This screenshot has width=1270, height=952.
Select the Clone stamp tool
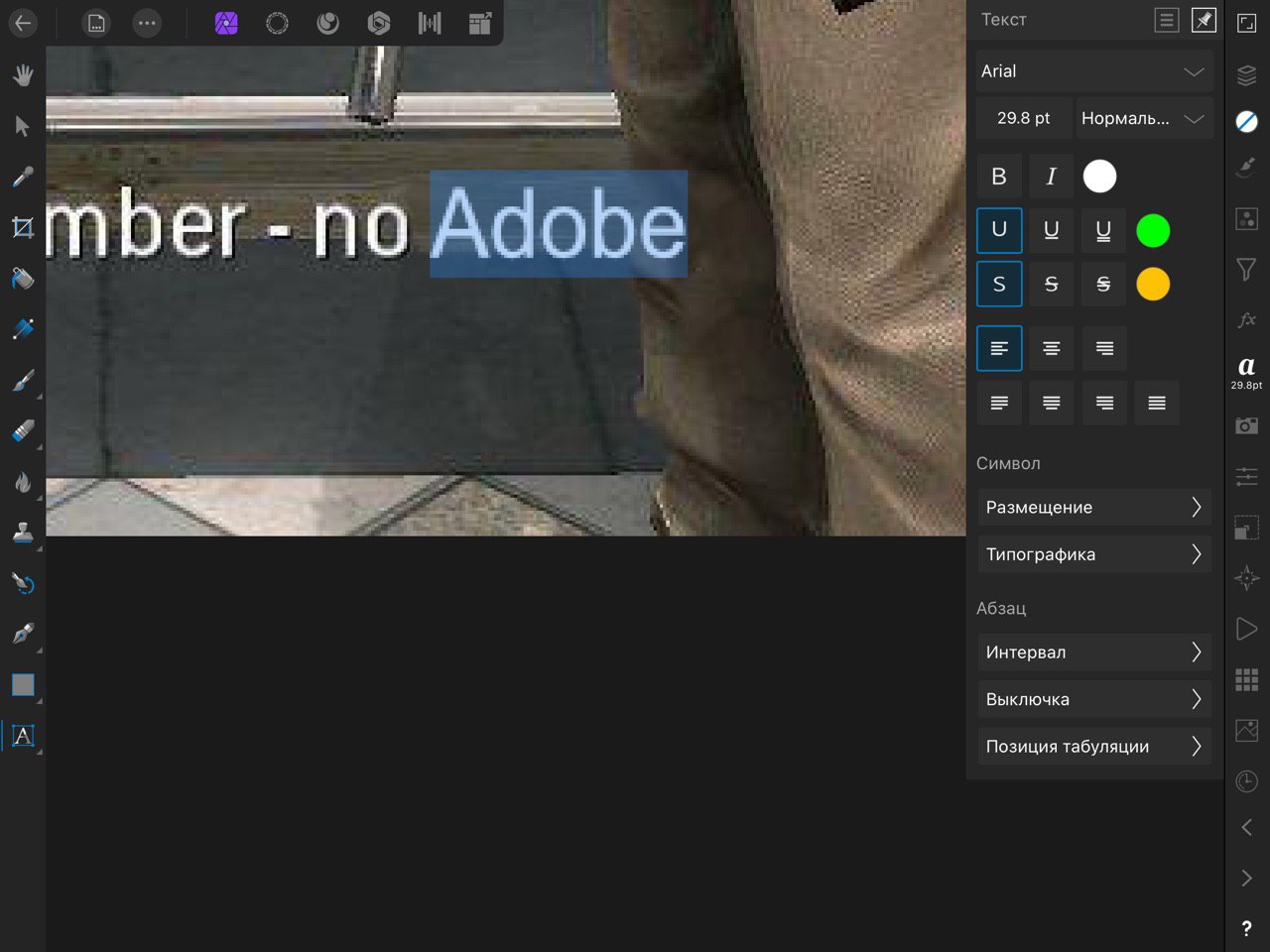tap(23, 533)
